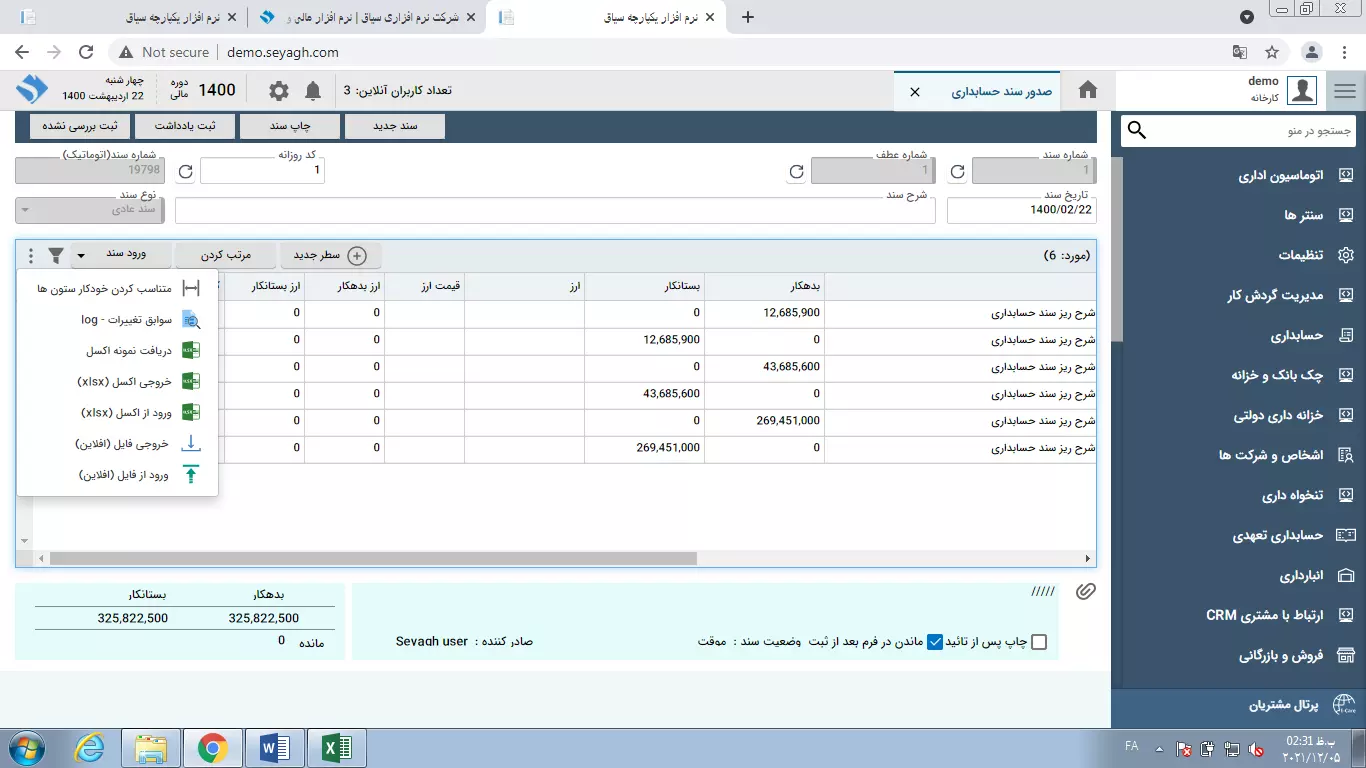The image size is (1366, 768).
Task: Click the magnifier icon in menu search
Action: coord(1137,131)
